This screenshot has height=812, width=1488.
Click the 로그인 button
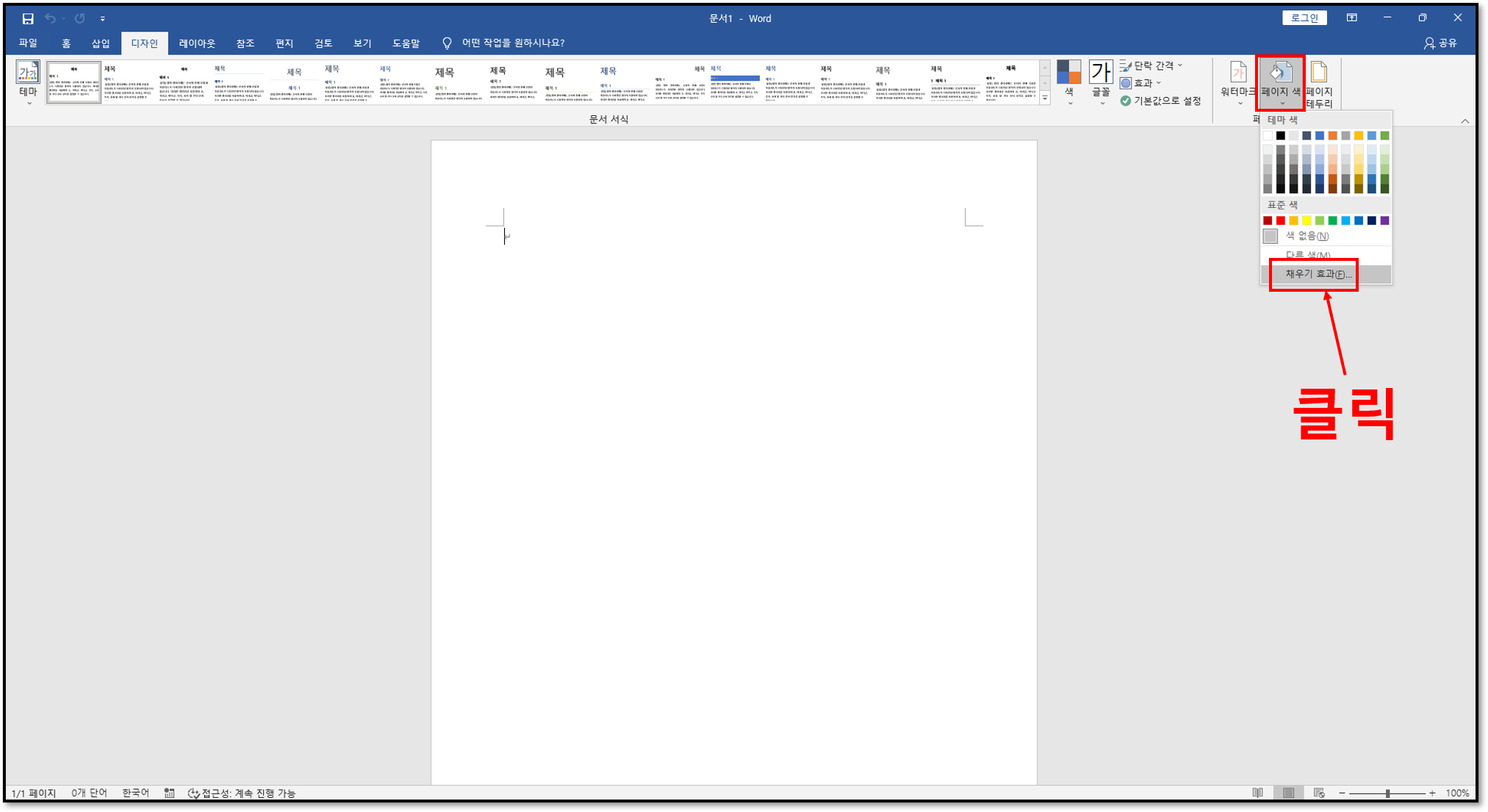[1304, 18]
